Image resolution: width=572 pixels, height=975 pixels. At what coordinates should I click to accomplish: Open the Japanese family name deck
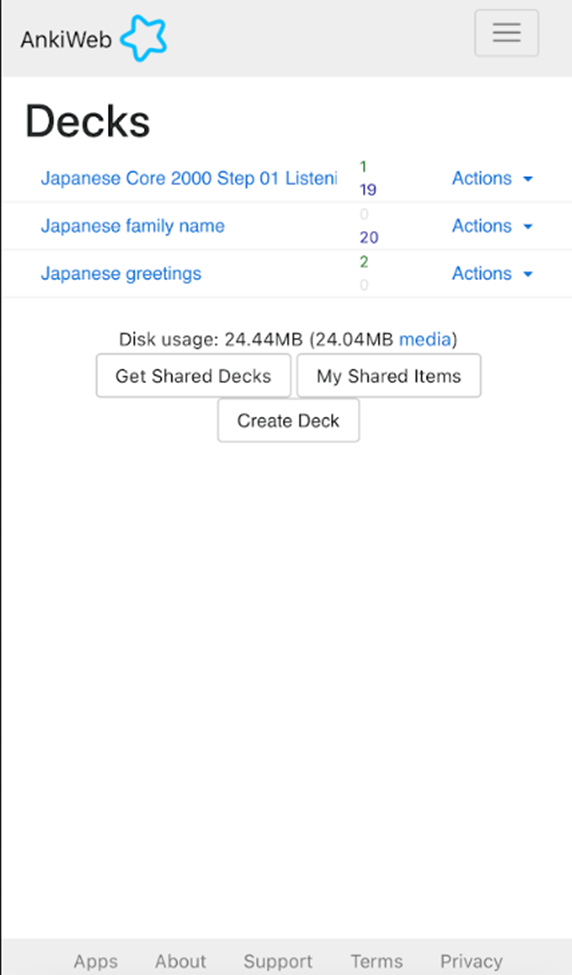click(x=132, y=226)
